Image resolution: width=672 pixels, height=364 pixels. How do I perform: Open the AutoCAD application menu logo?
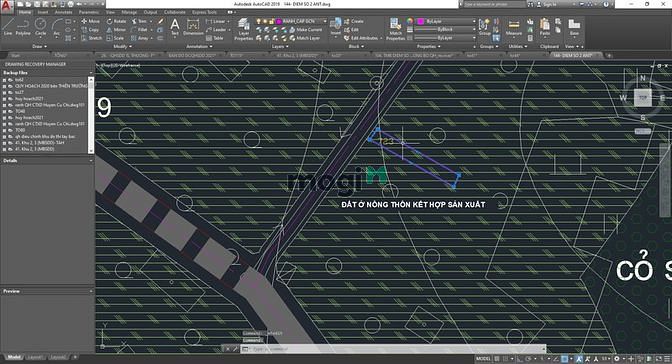pos(6,5)
